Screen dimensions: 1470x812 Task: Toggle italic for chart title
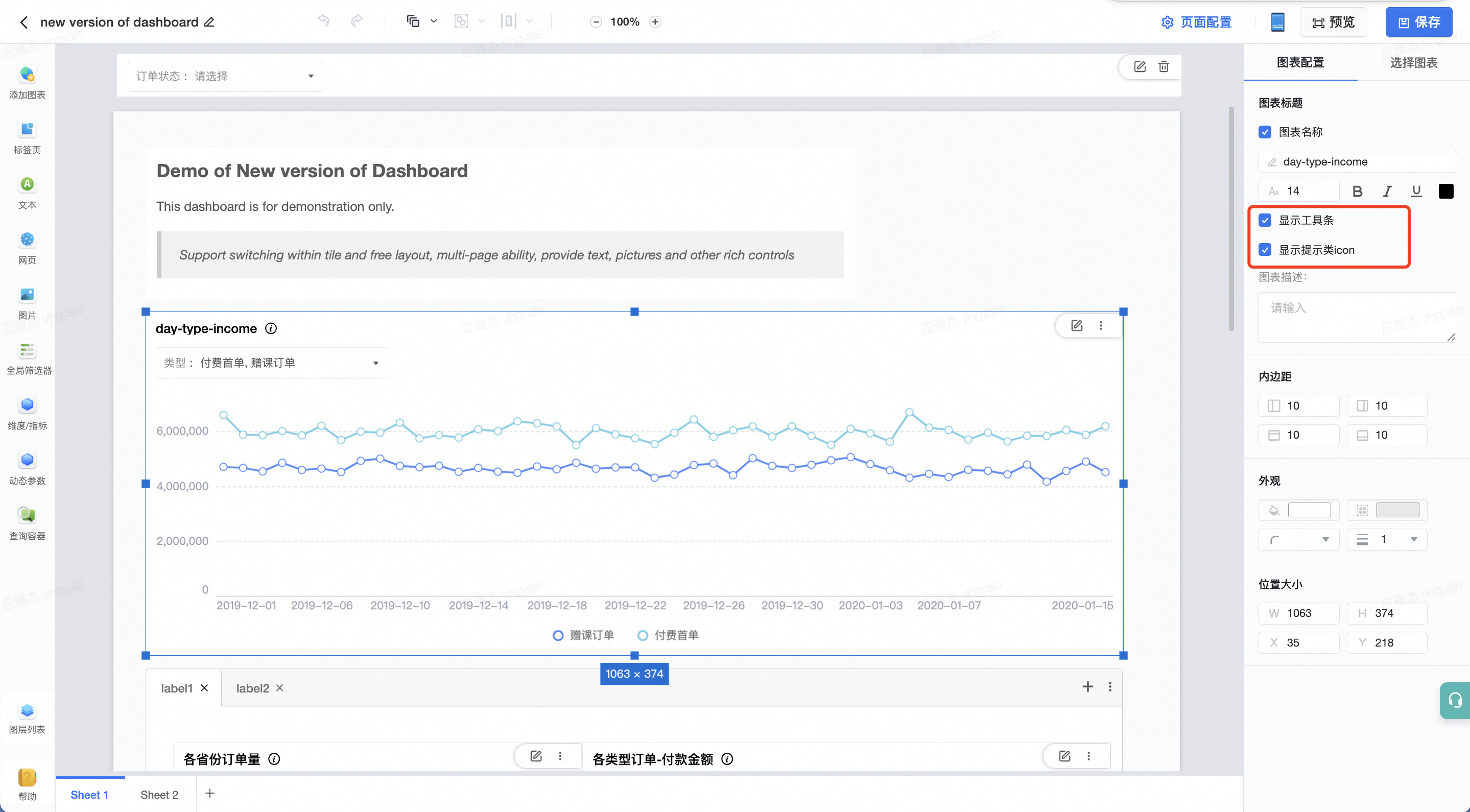pyautogui.click(x=1387, y=191)
